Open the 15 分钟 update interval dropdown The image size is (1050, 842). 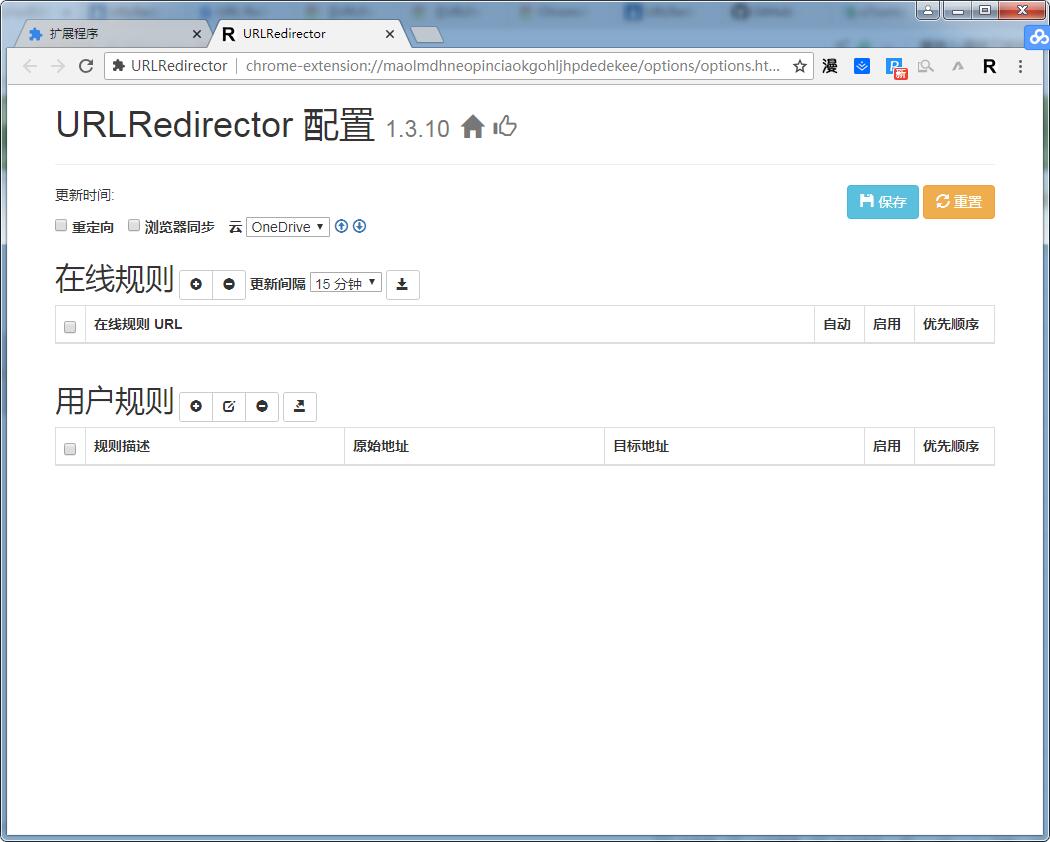point(346,283)
